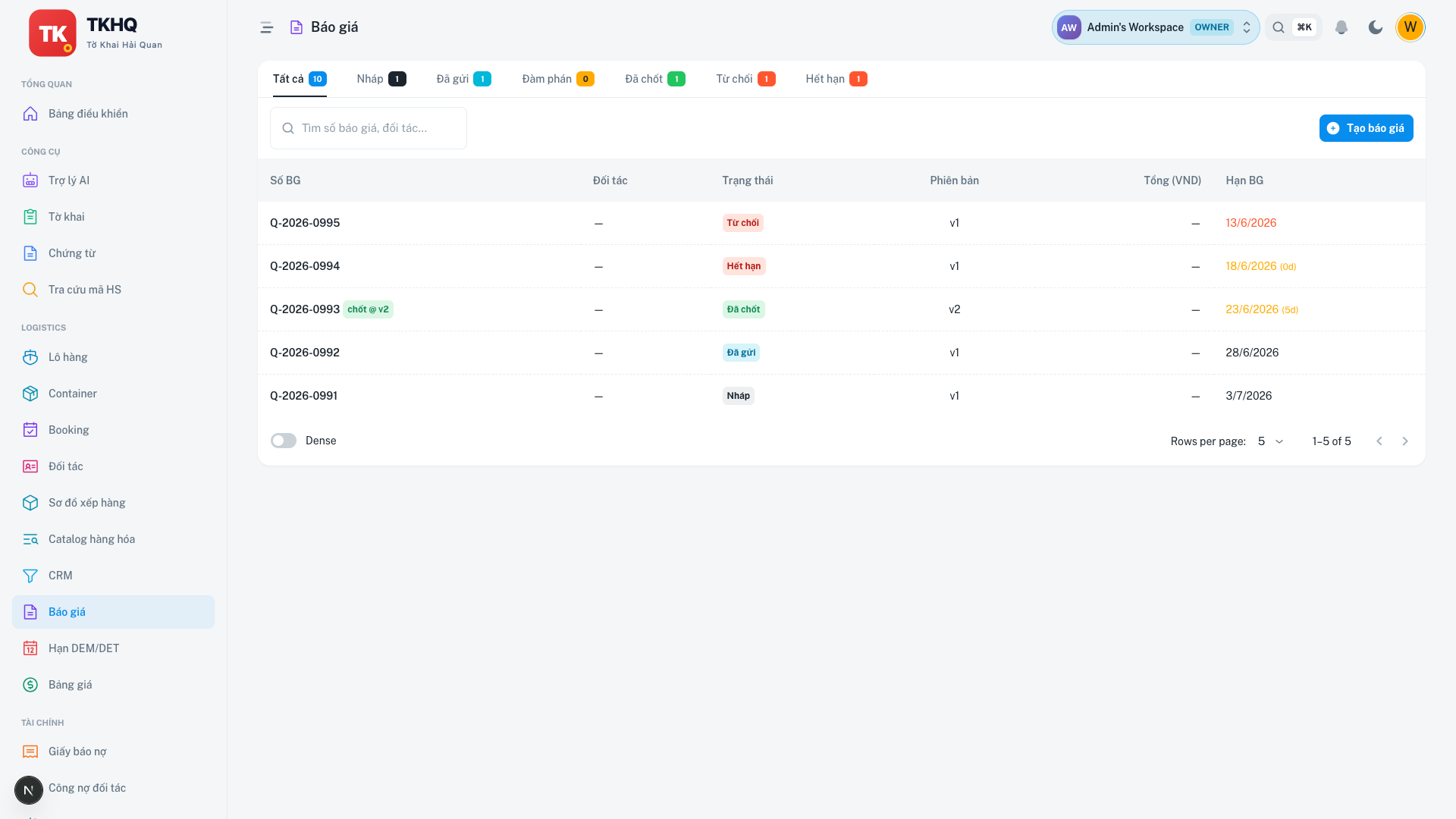Focus the quote search input field

pyautogui.click(x=369, y=128)
